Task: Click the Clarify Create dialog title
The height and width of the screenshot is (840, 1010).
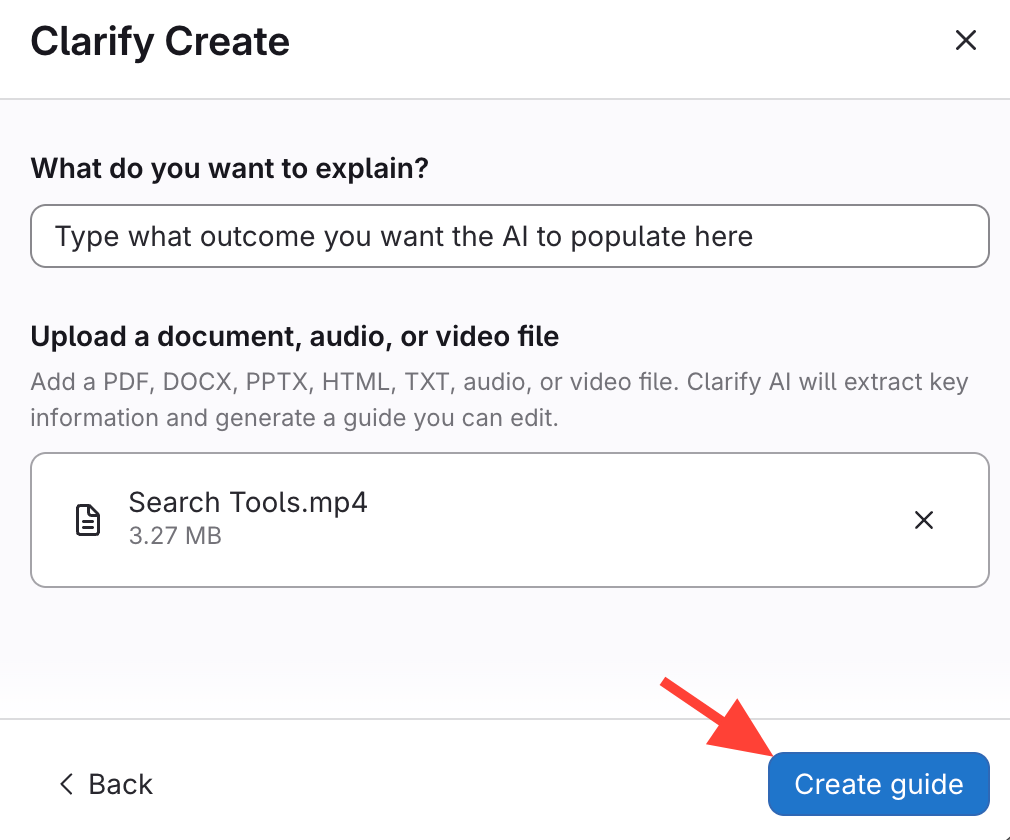Action: (x=160, y=42)
